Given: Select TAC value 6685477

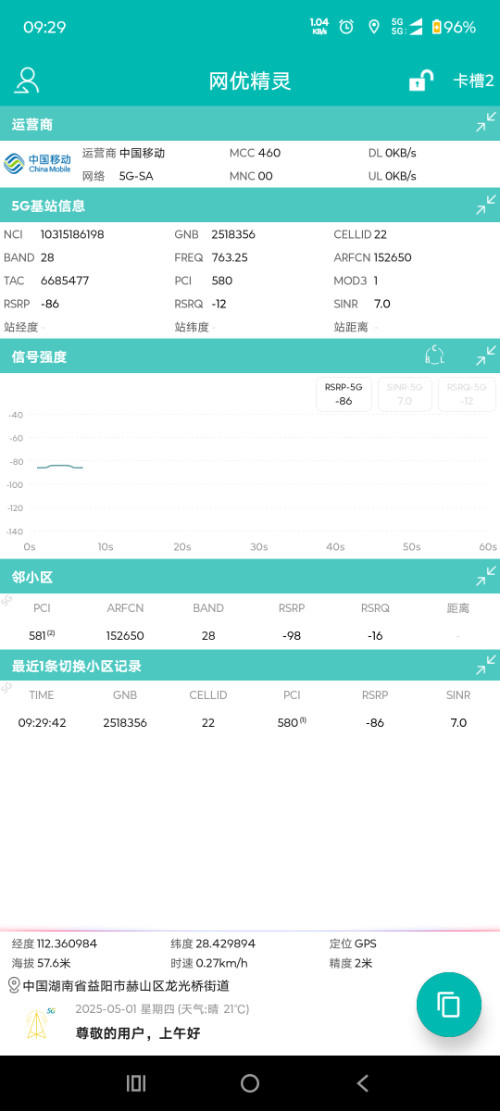Looking at the screenshot, I should pyautogui.click(x=65, y=281).
